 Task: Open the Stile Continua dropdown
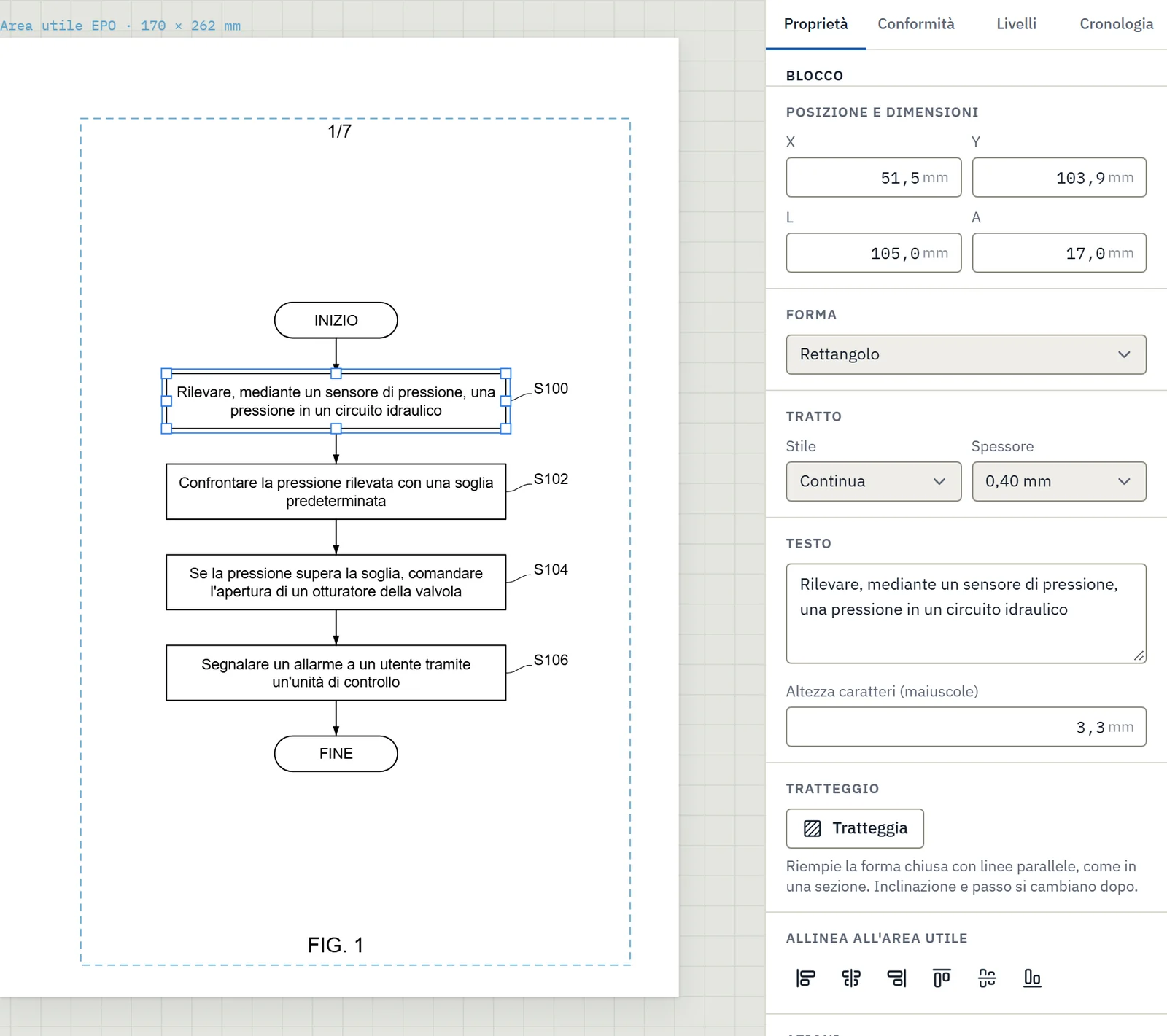873,481
